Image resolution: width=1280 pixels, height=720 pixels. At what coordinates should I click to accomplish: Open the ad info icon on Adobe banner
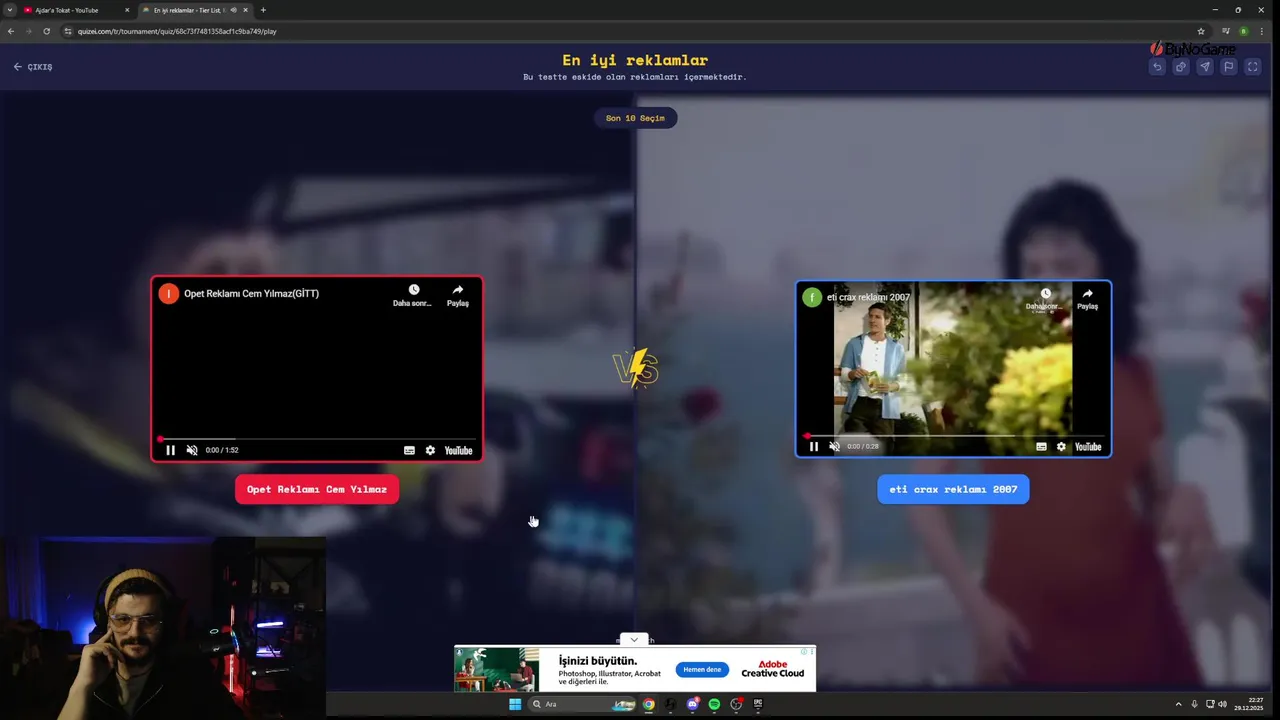point(805,652)
